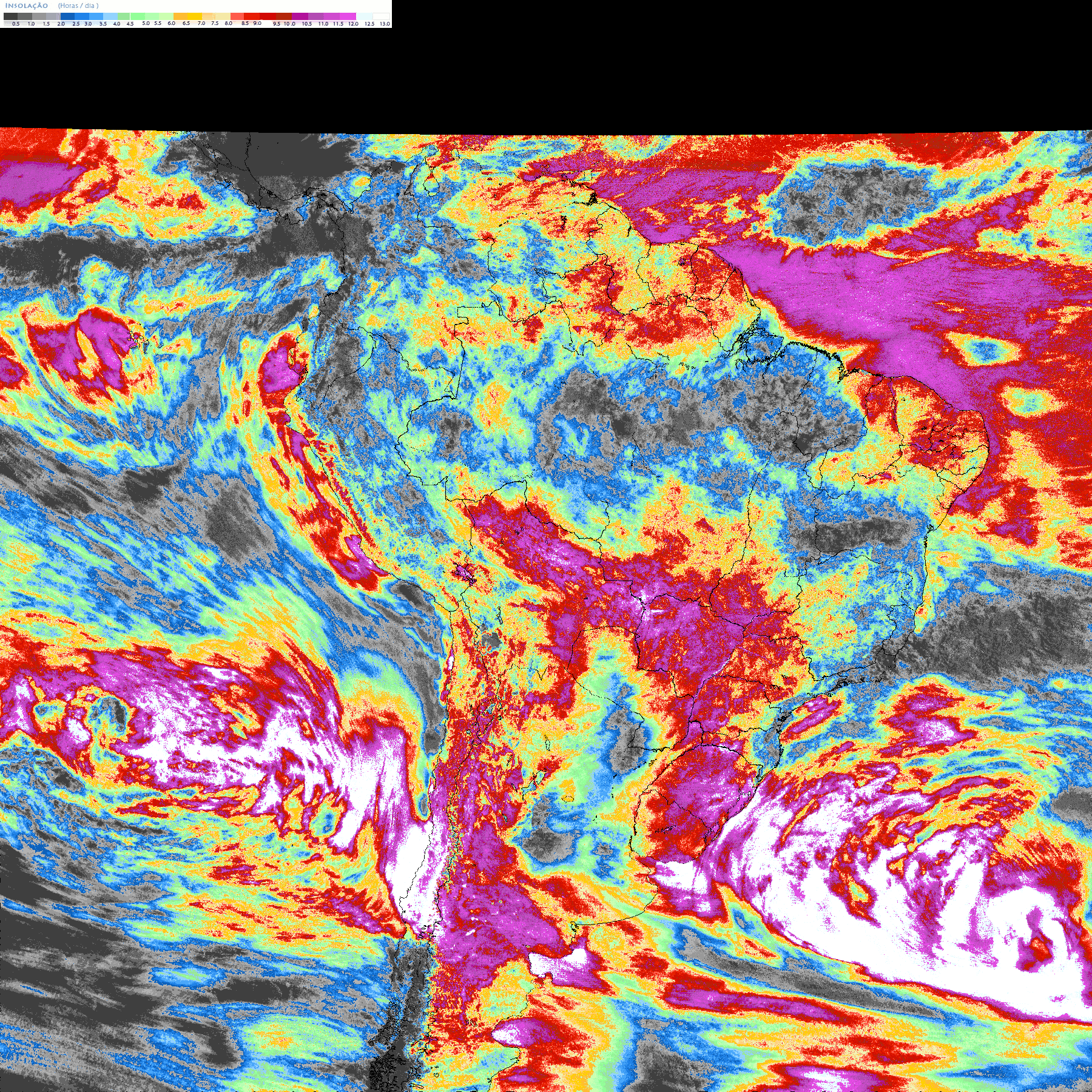Click the 3.5 legend value
Viewport: 1092px width, 1092px height.
(x=103, y=24)
